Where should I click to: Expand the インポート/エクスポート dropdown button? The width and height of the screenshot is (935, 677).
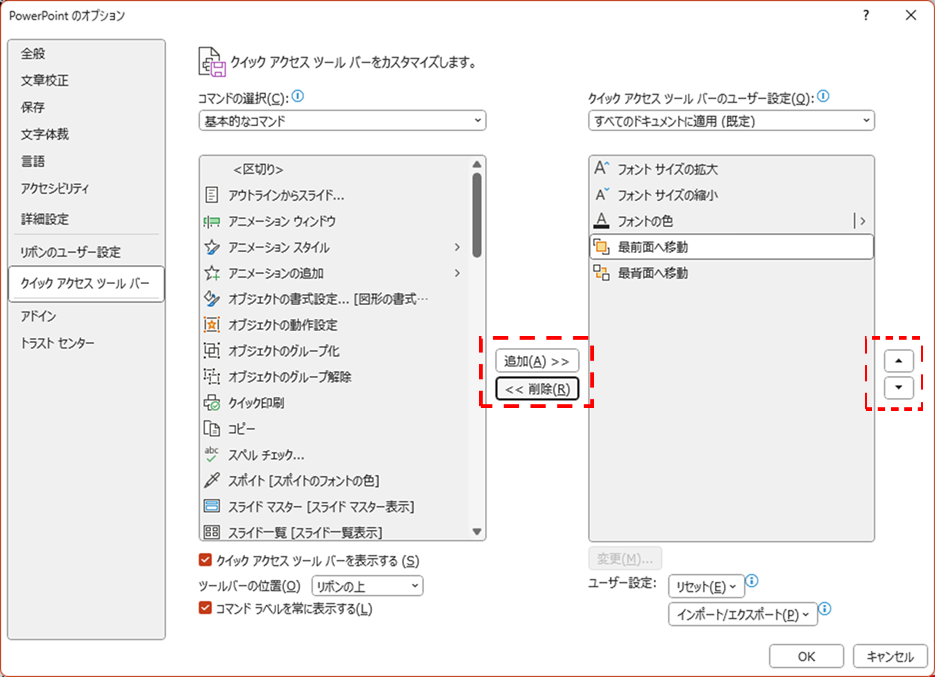tap(743, 614)
